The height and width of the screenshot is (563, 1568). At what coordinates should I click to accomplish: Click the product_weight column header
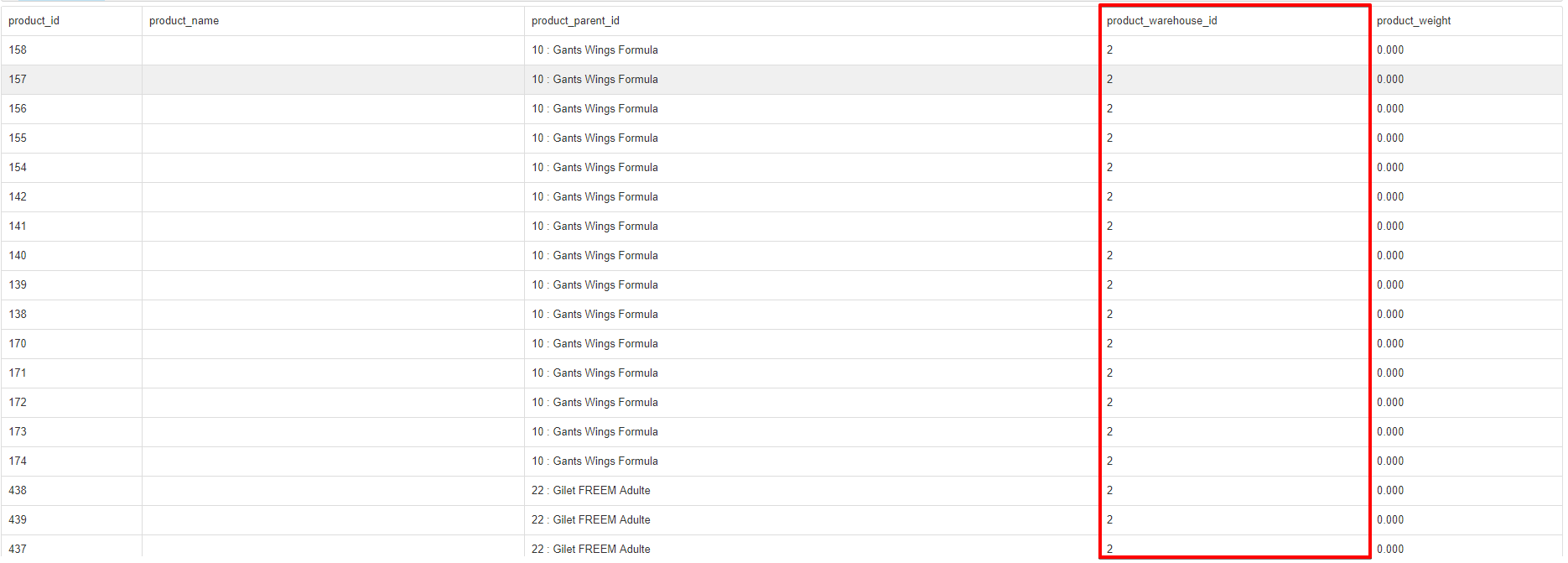(x=1413, y=21)
